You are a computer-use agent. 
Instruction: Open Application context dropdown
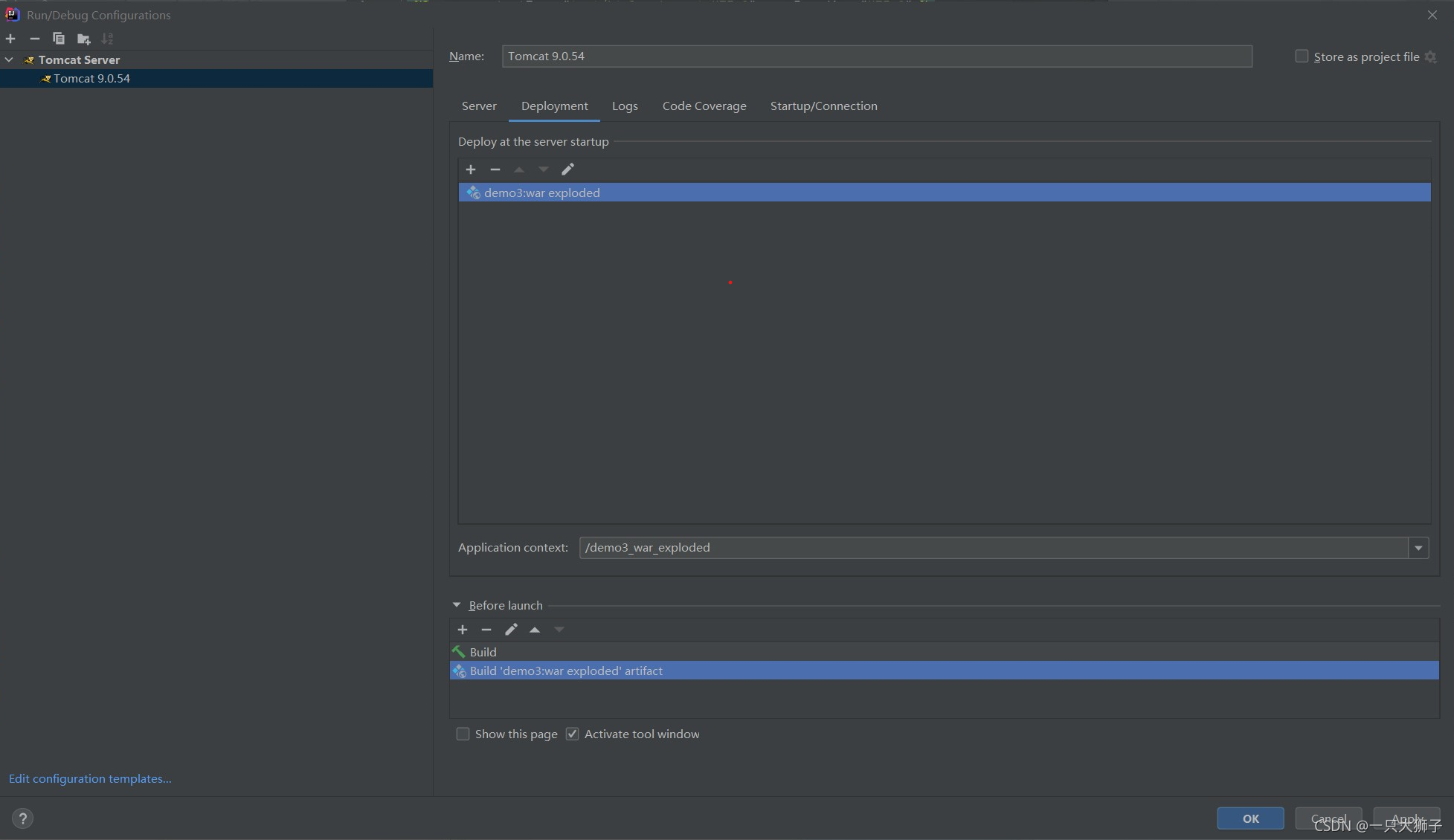point(1418,548)
